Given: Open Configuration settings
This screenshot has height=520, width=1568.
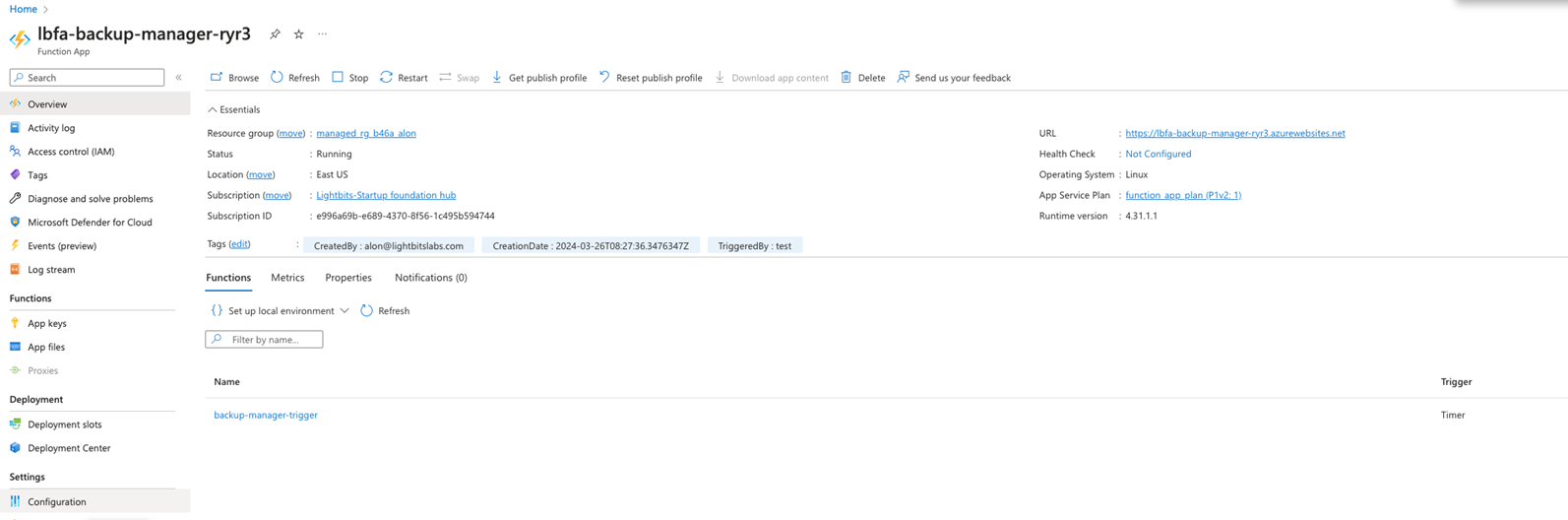Looking at the screenshot, I should 94,501.
